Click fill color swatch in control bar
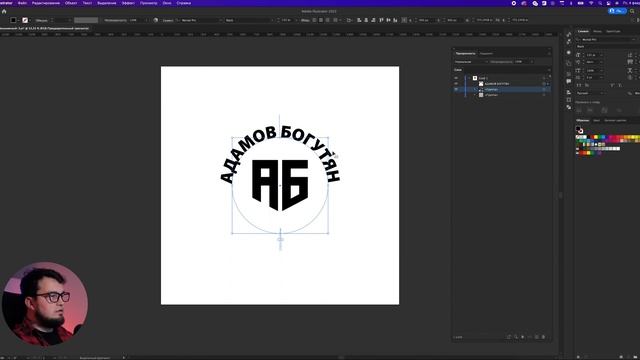The image size is (640, 360). [x=13, y=20]
